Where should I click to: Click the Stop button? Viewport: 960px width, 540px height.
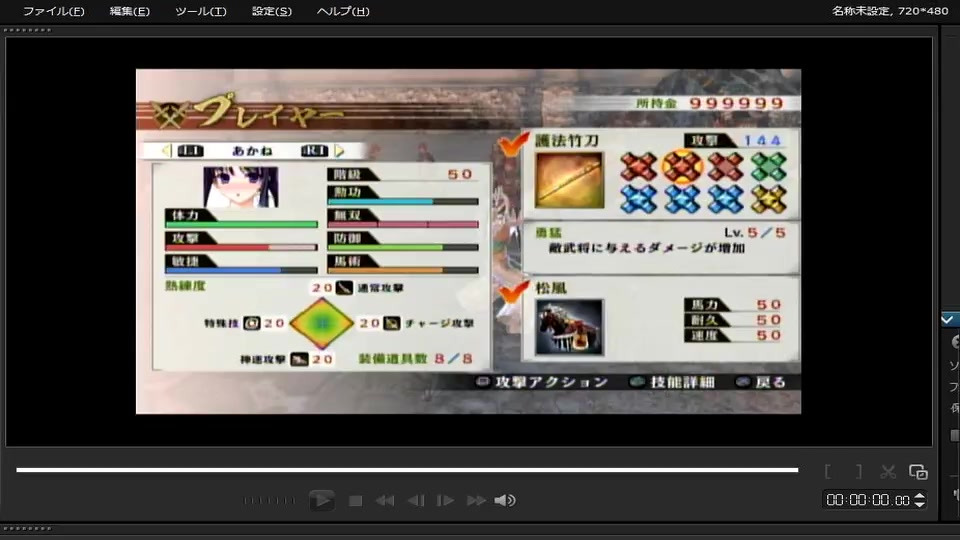coord(355,501)
